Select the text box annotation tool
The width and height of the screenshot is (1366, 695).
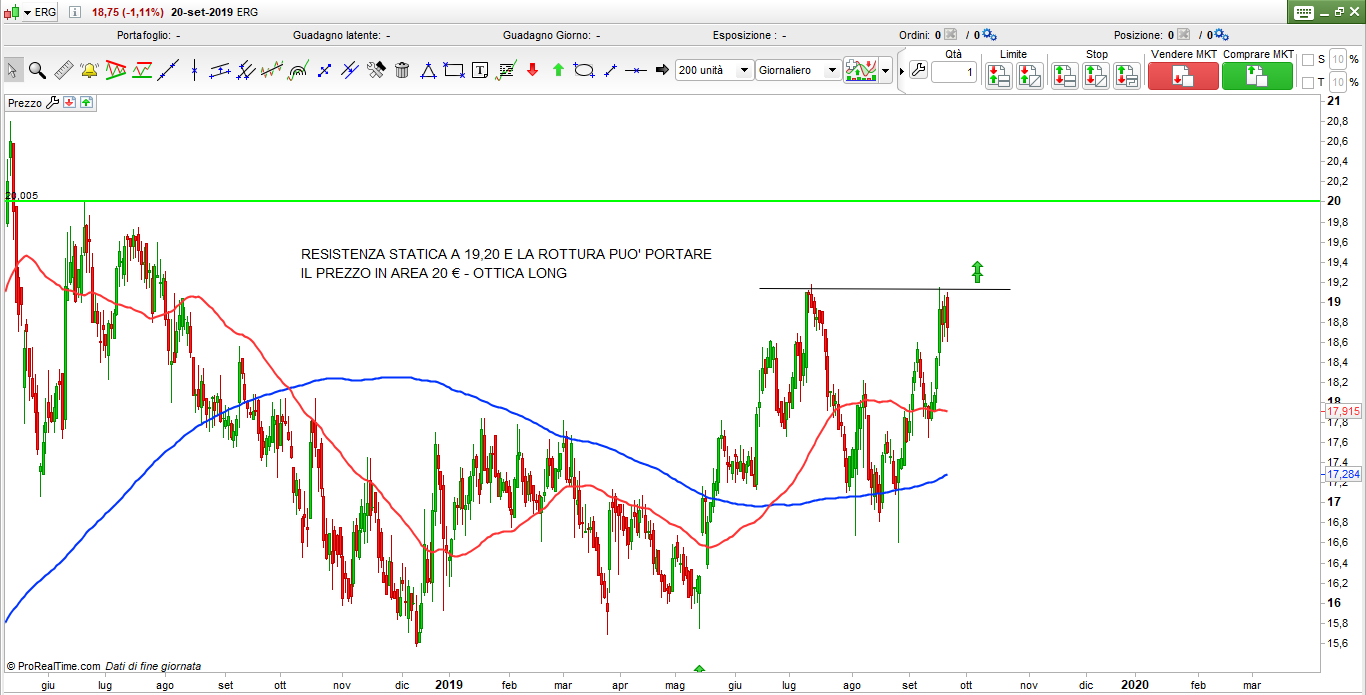pos(480,70)
